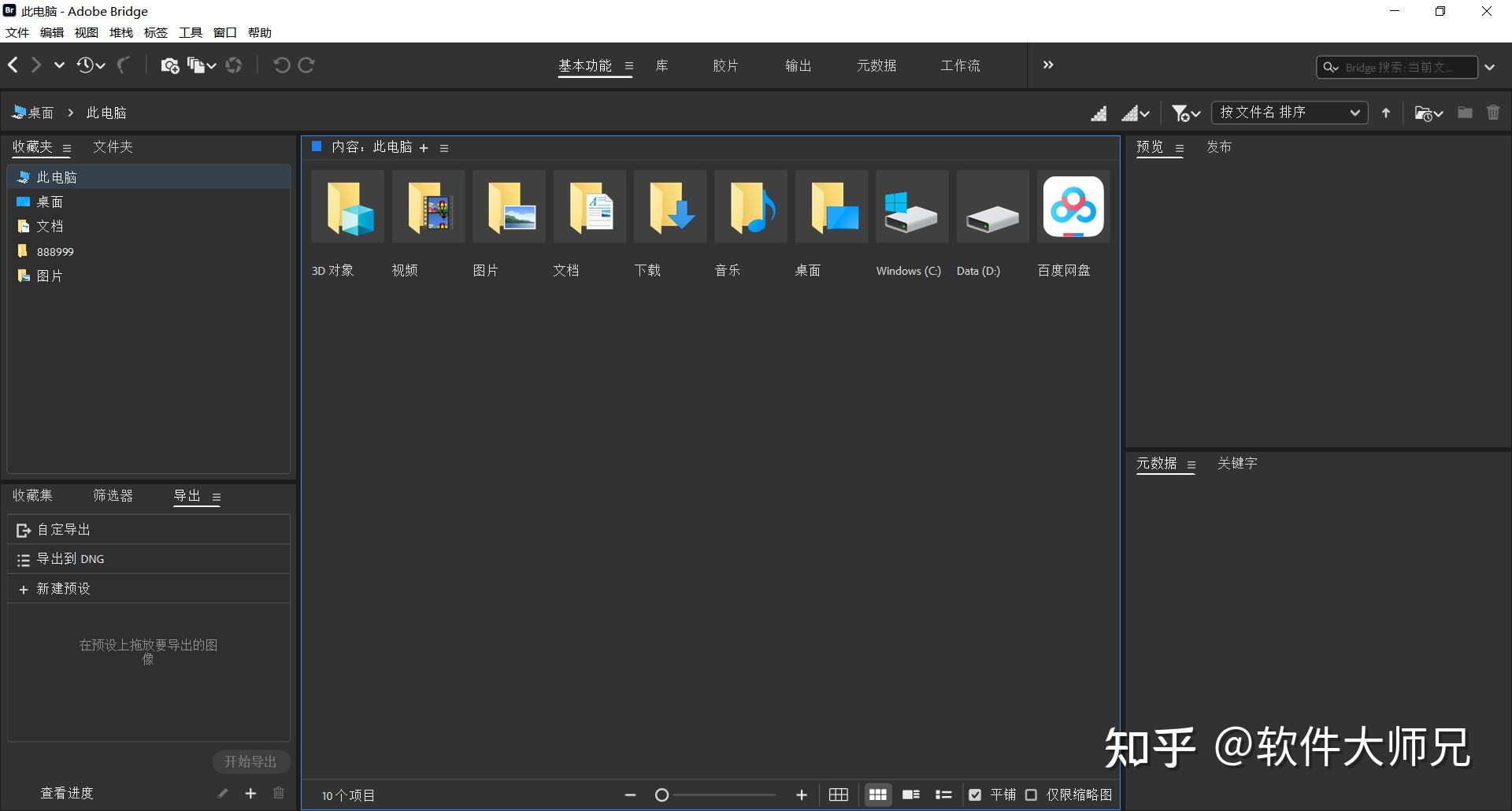Click the redo arrow in the toolbar
Screen dimensions: 1512x811
pos(307,65)
